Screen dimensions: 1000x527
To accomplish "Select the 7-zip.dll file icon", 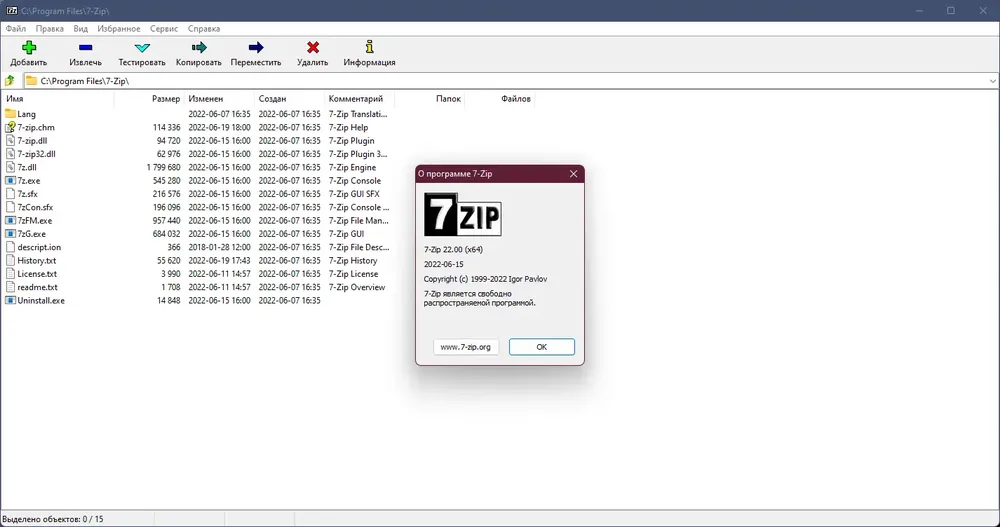I will 10,140.
